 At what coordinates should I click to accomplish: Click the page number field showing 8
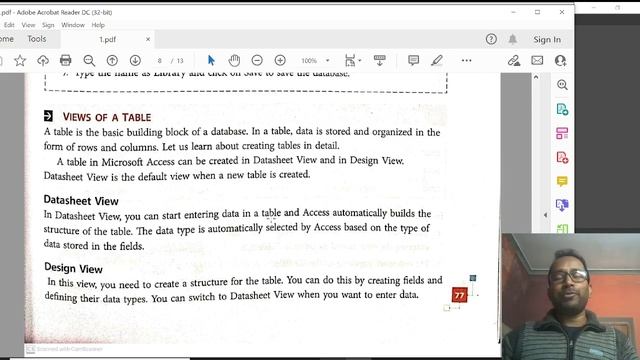coord(160,61)
